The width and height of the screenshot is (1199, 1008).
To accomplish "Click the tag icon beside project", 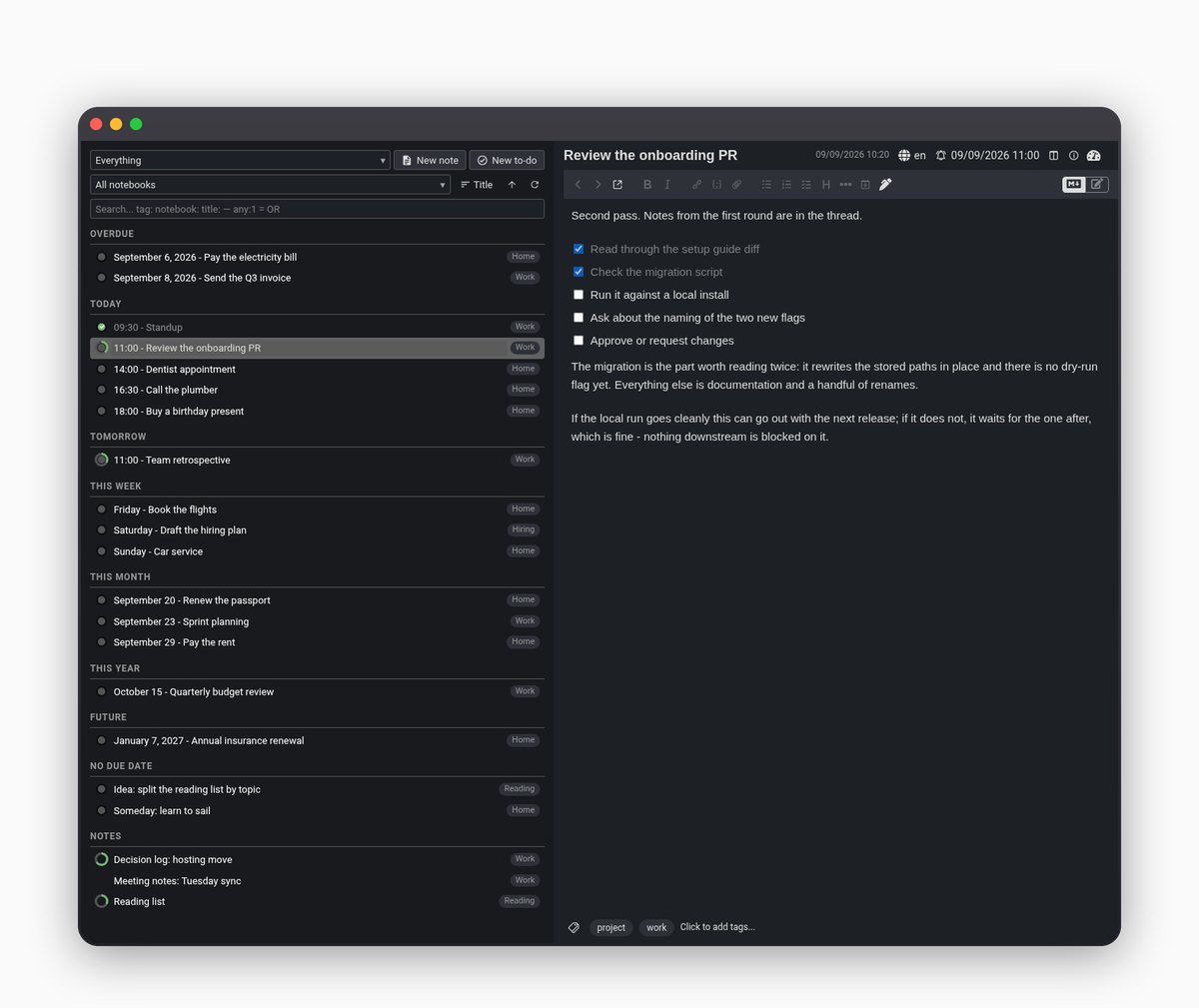I will coord(574,928).
